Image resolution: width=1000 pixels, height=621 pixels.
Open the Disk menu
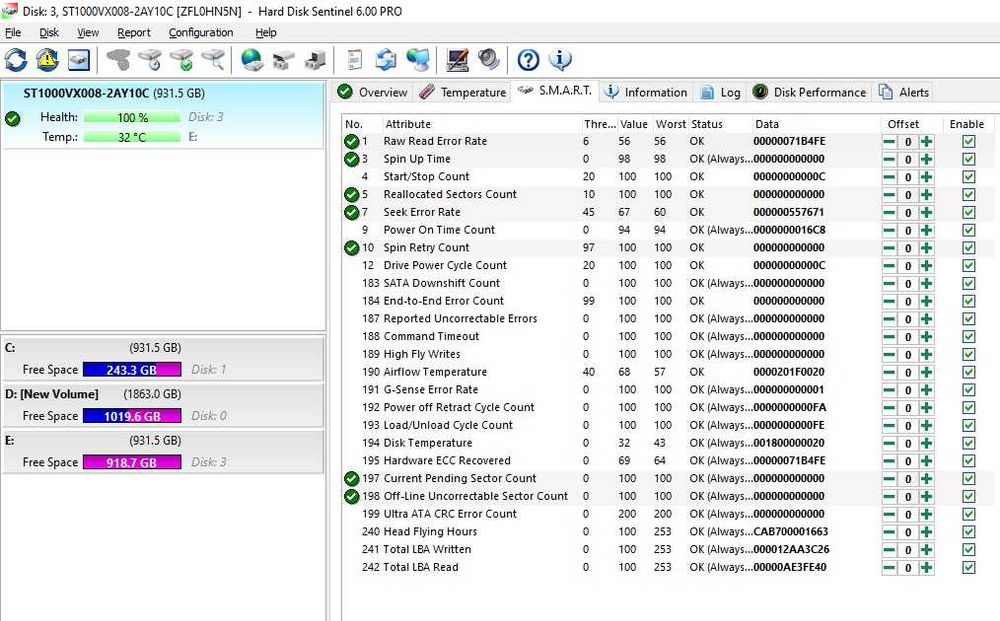48,33
